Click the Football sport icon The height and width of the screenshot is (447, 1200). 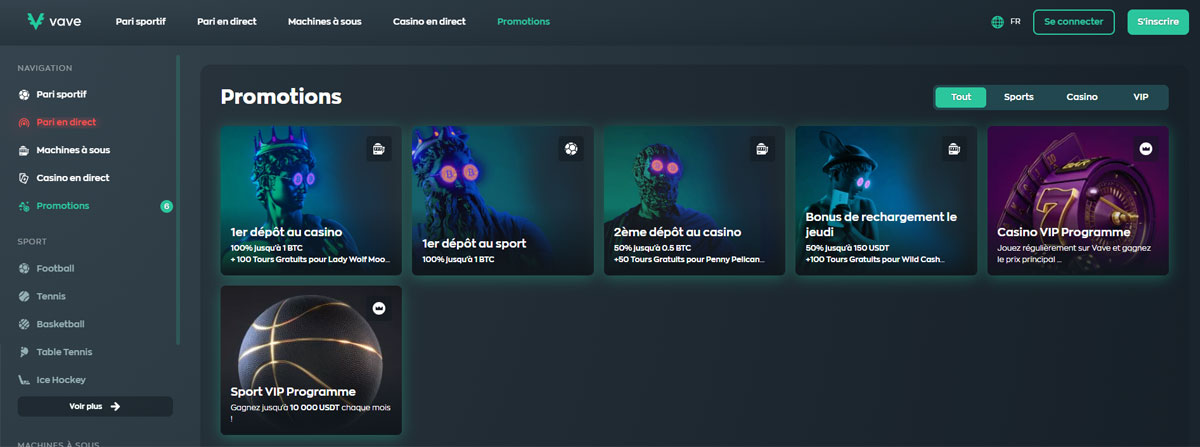(x=24, y=268)
